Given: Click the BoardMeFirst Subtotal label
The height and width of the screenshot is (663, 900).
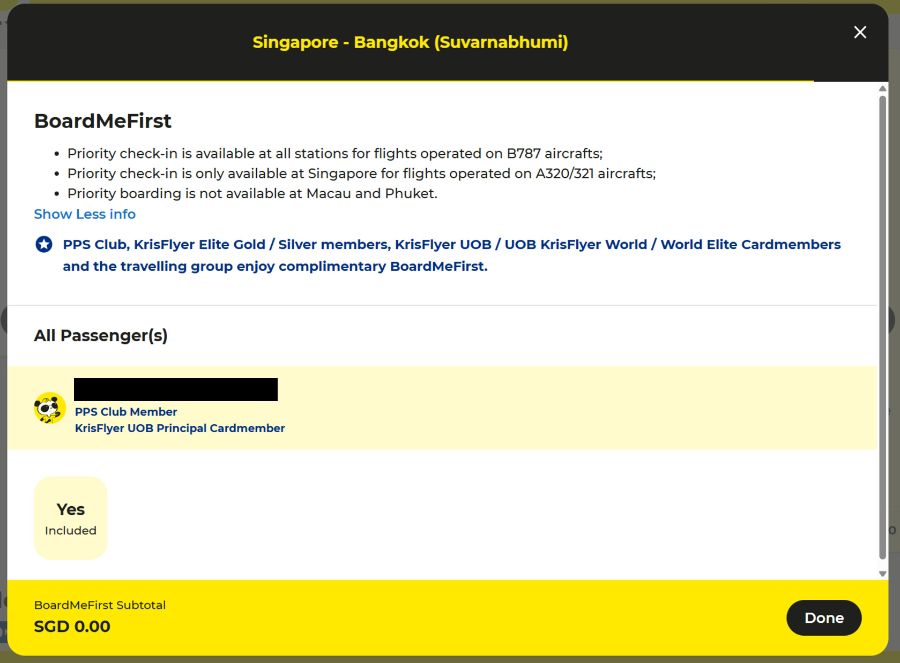Looking at the screenshot, I should tap(100, 605).
